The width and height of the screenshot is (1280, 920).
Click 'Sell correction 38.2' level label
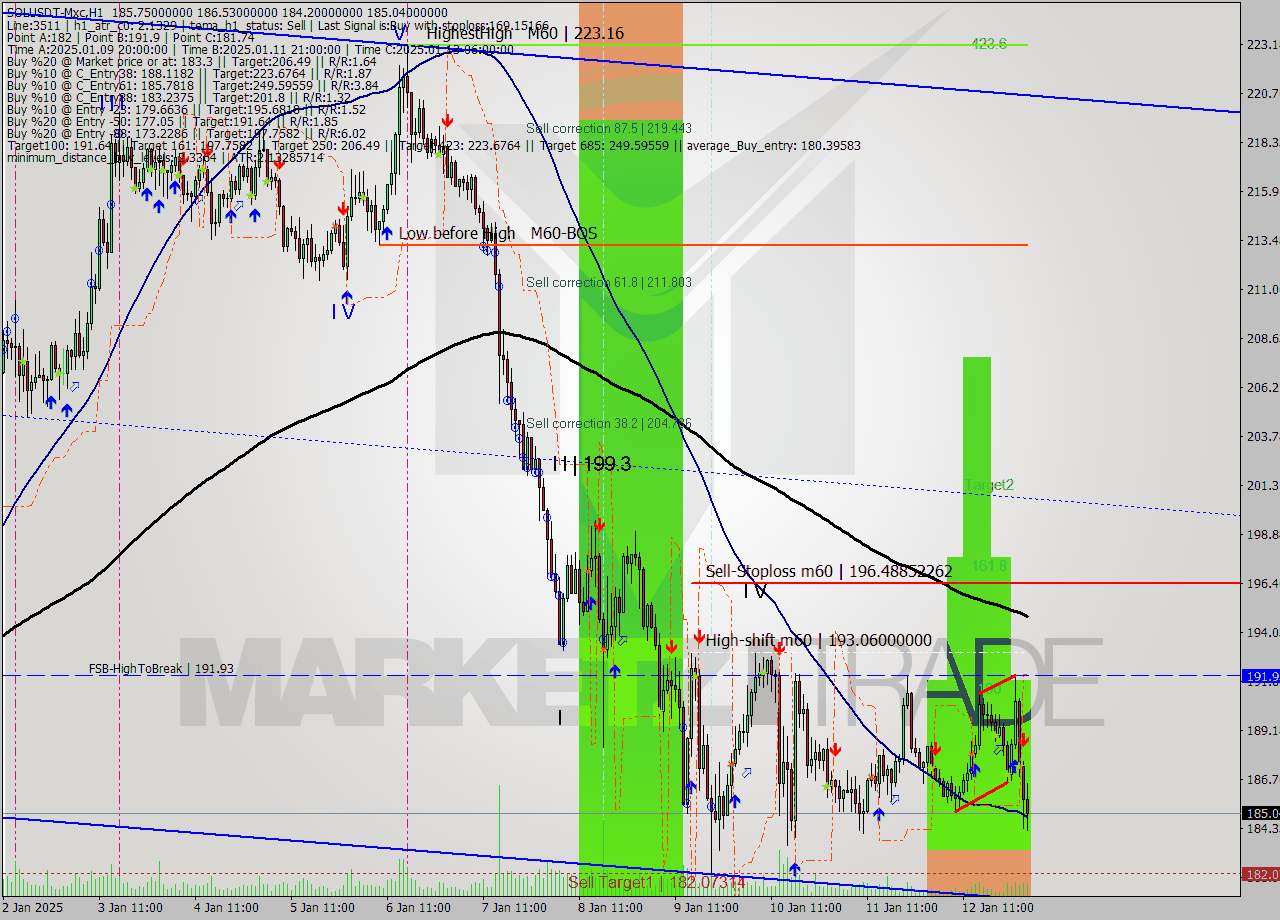coord(609,423)
